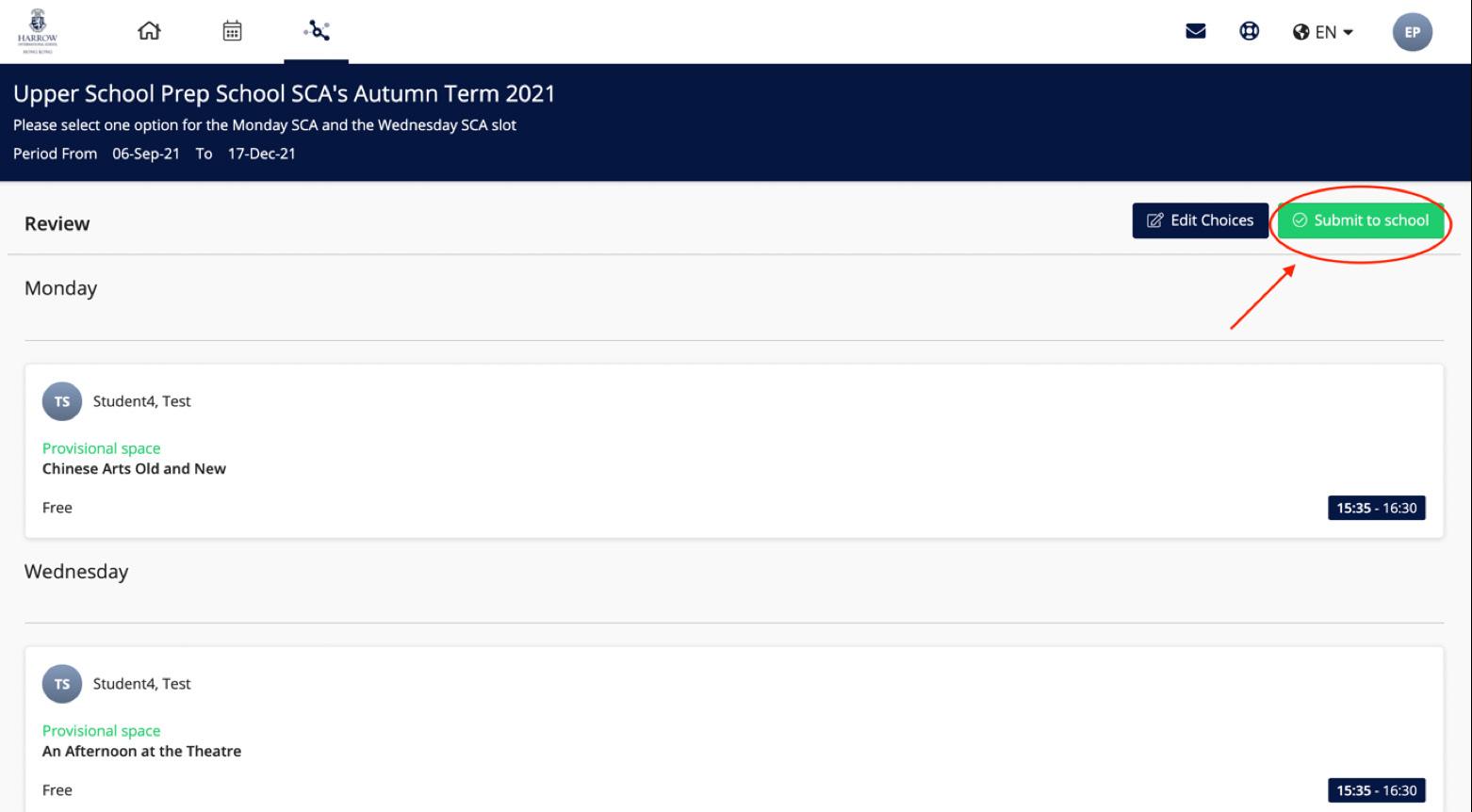Click the Submit to school button
The image size is (1472, 812).
pyautogui.click(x=1361, y=220)
